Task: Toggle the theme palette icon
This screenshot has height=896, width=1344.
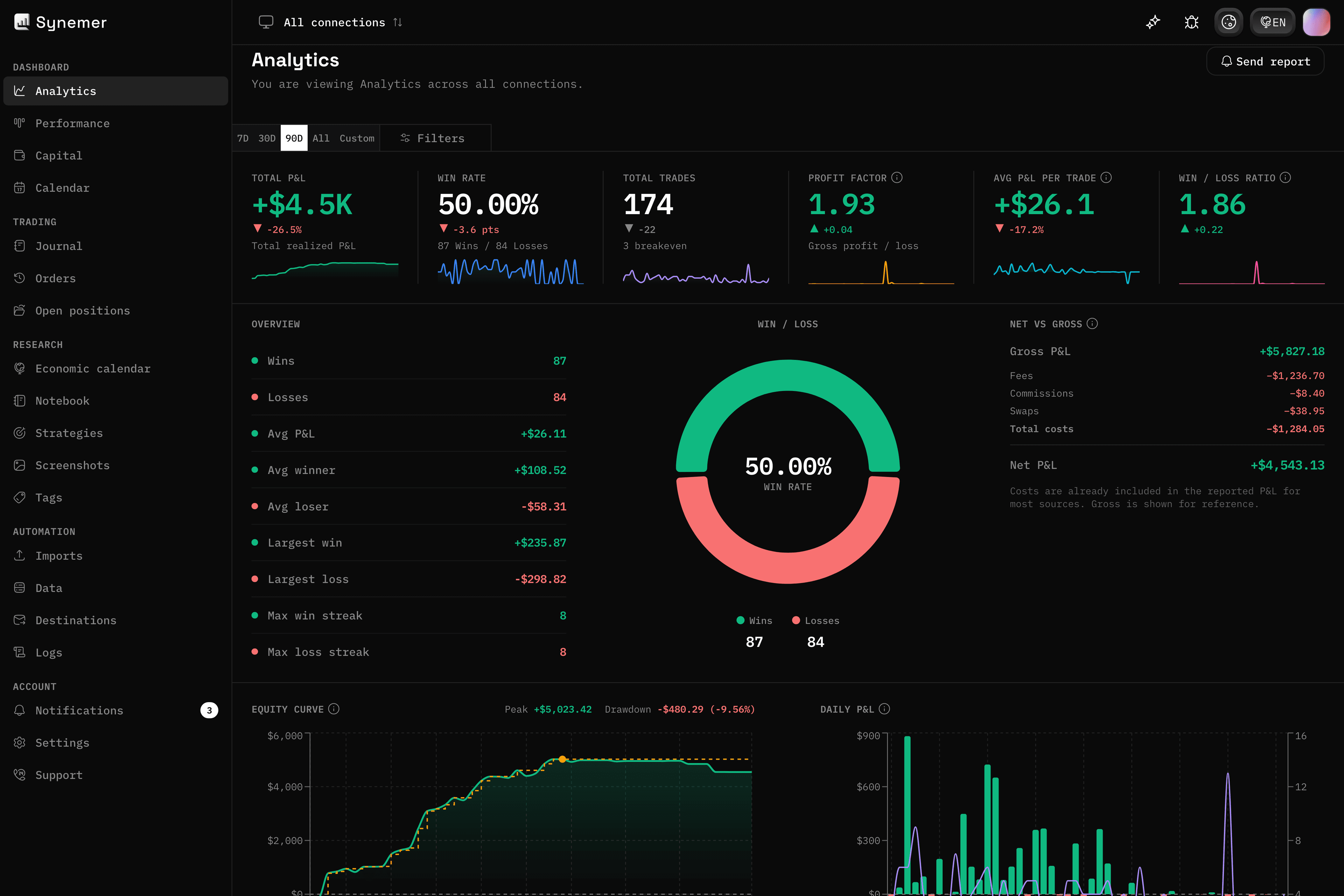Action: click(x=1228, y=22)
